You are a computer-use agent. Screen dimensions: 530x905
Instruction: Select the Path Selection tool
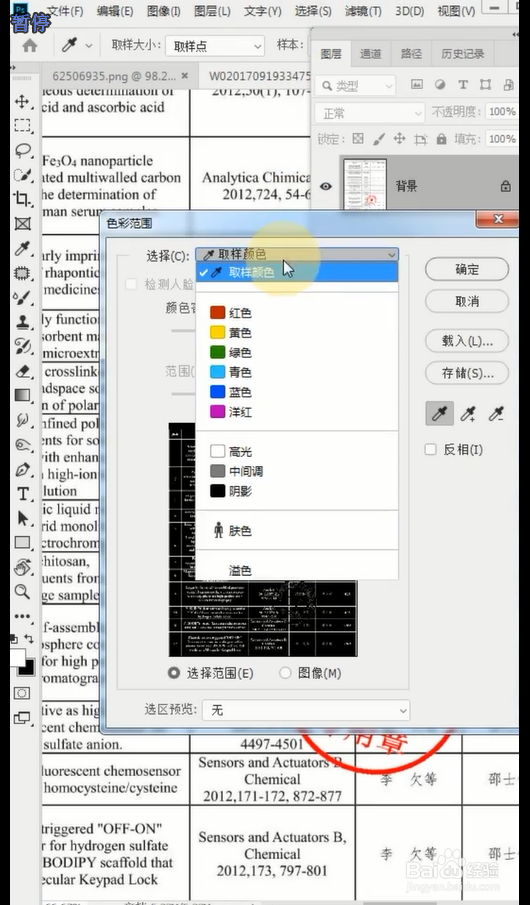click(22, 518)
